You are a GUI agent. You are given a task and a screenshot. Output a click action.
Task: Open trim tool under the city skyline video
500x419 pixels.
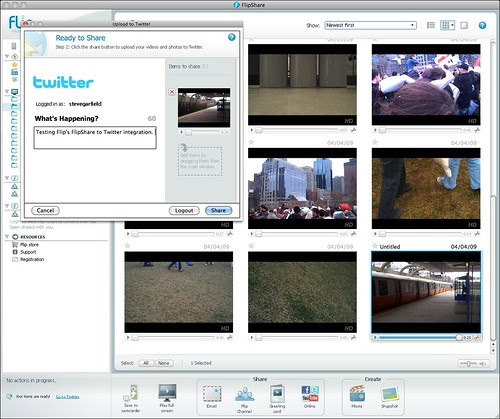tap(353, 234)
